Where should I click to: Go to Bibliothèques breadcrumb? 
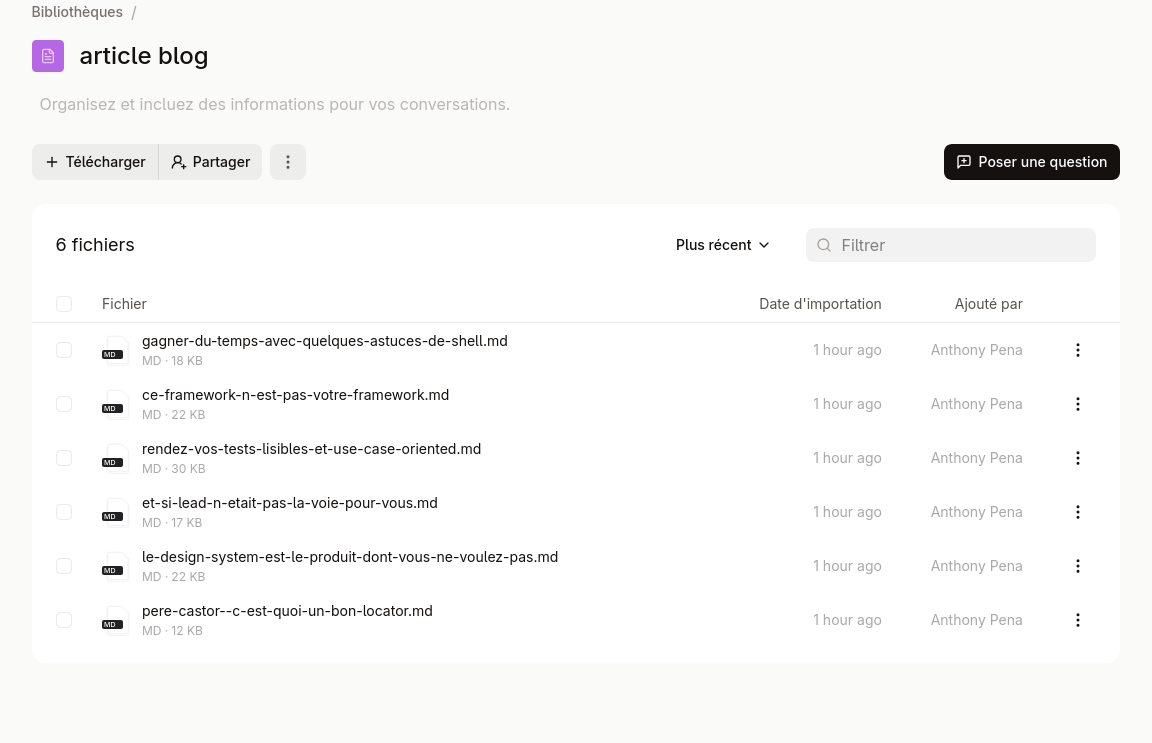(77, 12)
